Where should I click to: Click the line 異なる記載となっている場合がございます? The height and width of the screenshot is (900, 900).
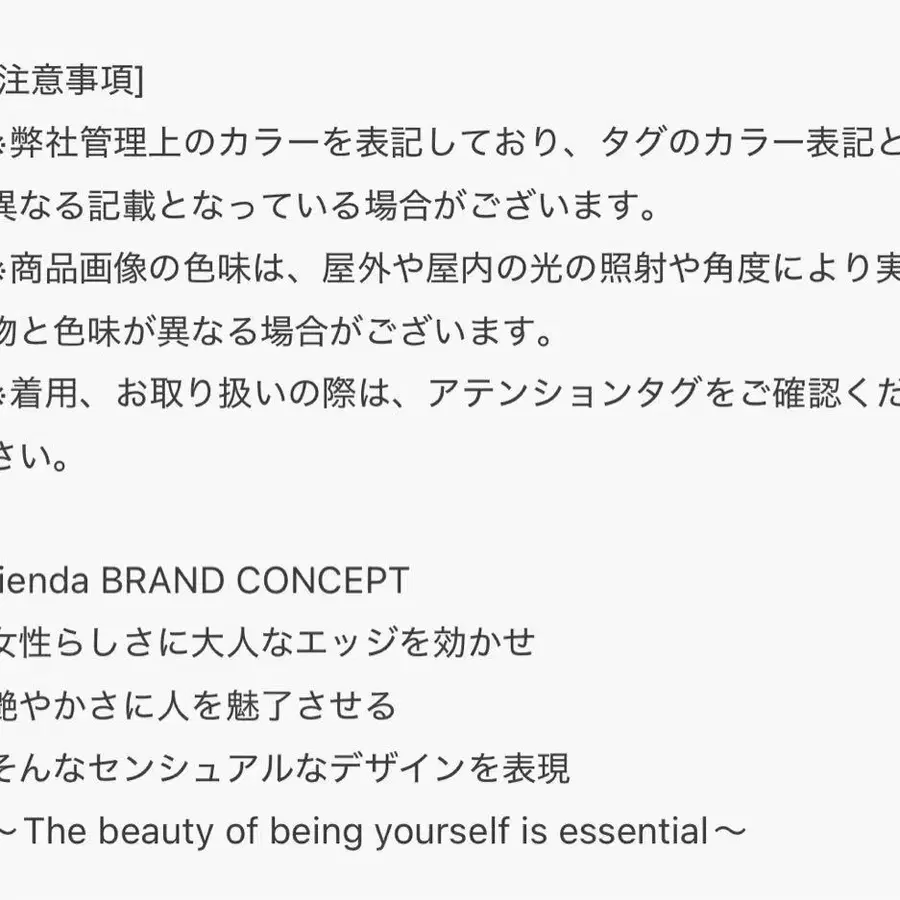tap(328, 208)
